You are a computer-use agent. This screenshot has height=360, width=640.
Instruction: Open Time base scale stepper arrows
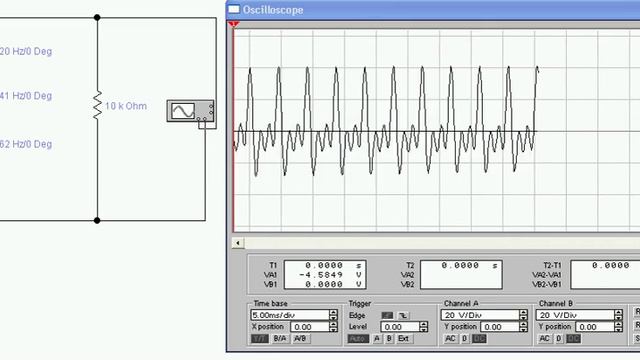click(333, 315)
